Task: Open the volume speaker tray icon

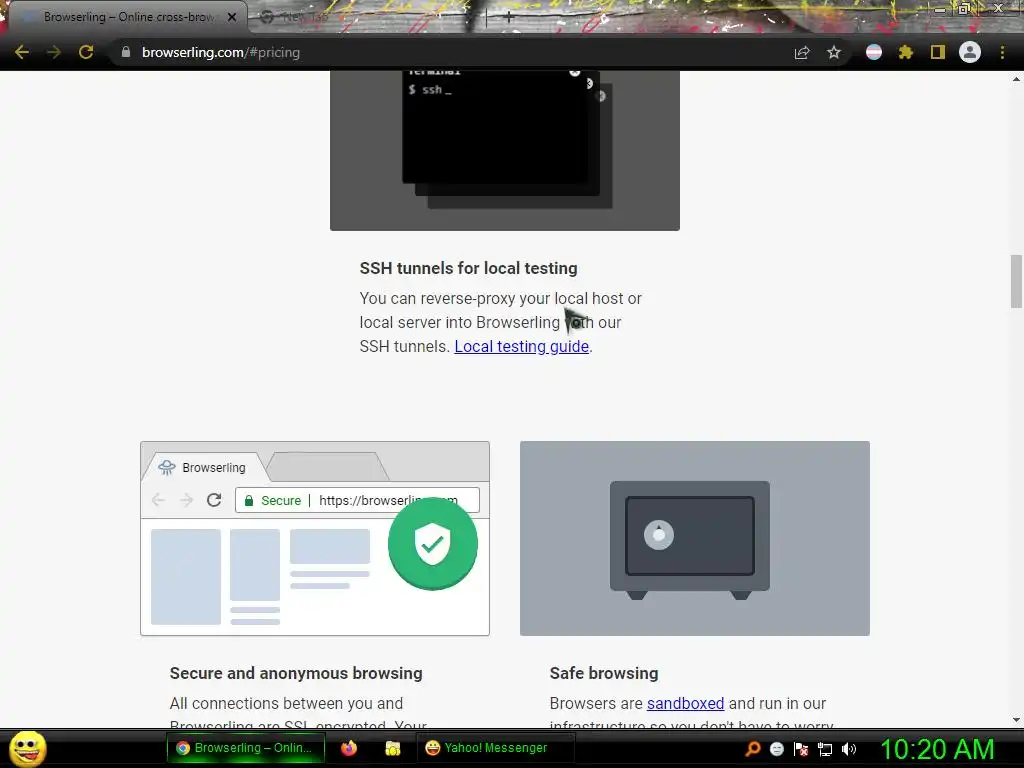Action: tap(849, 749)
